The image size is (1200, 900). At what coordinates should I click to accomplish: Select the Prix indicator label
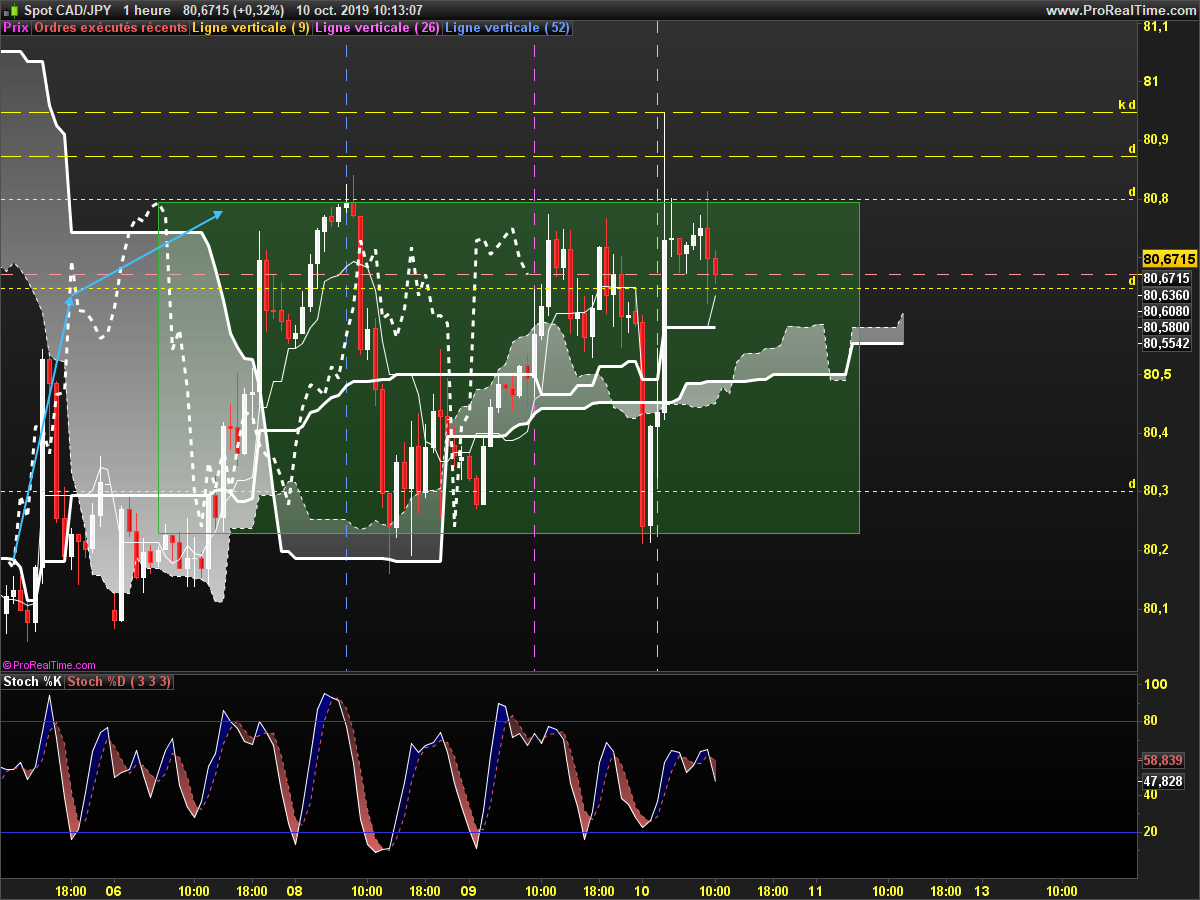point(16,28)
